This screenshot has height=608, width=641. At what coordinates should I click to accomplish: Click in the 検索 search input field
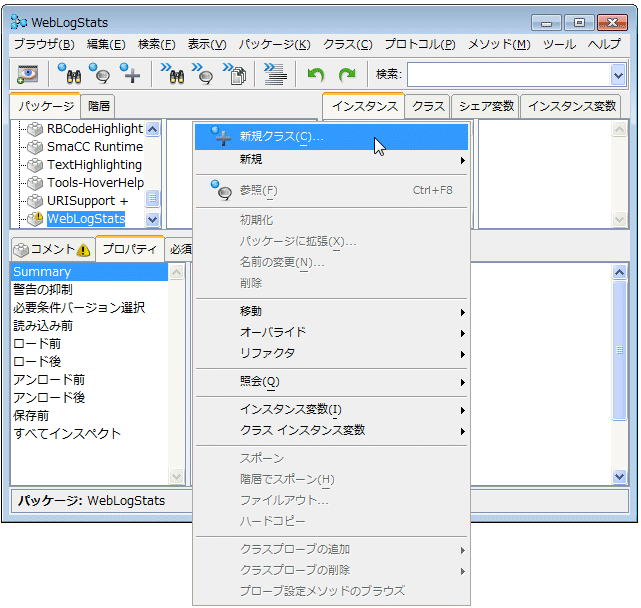tap(506, 74)
